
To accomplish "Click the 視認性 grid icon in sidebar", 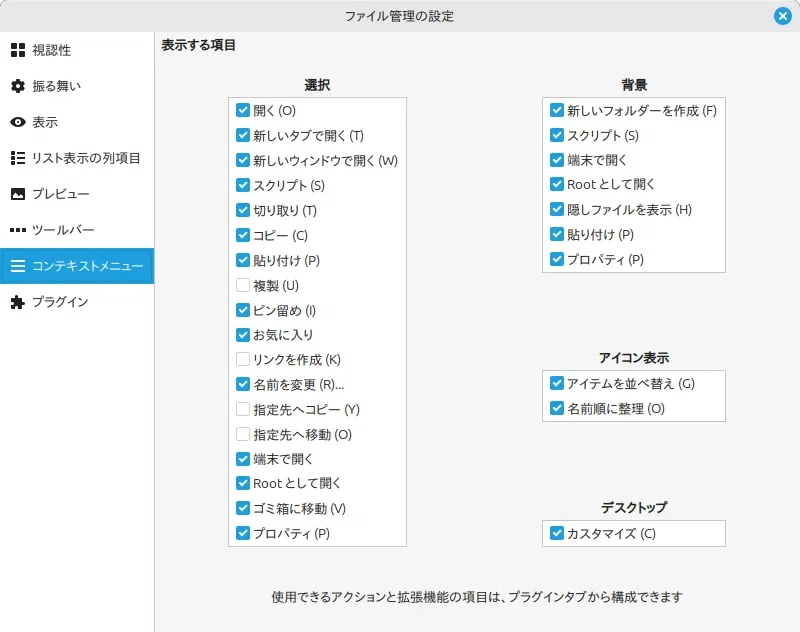I will coord(18,50).
